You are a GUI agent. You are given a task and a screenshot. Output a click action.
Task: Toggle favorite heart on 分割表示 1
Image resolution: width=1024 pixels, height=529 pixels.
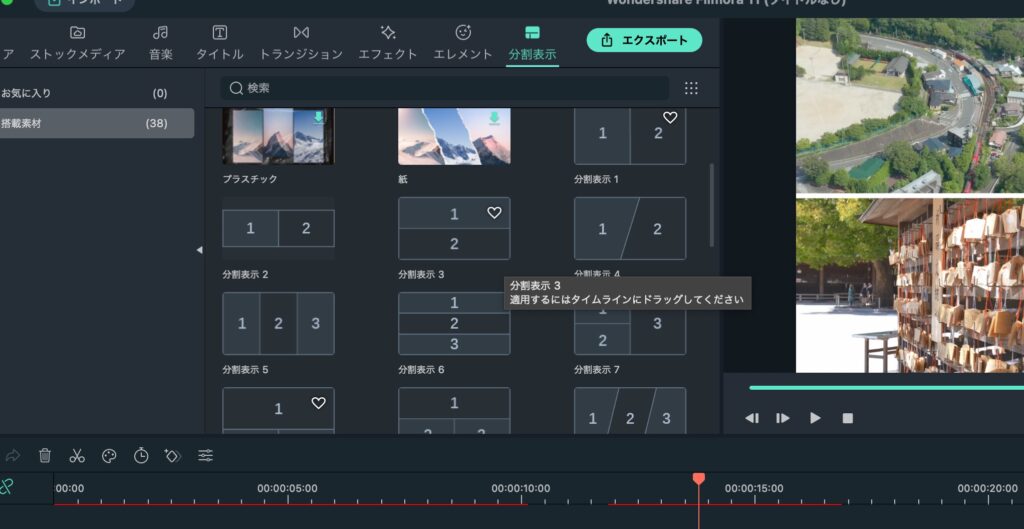(x=670, y=118)
